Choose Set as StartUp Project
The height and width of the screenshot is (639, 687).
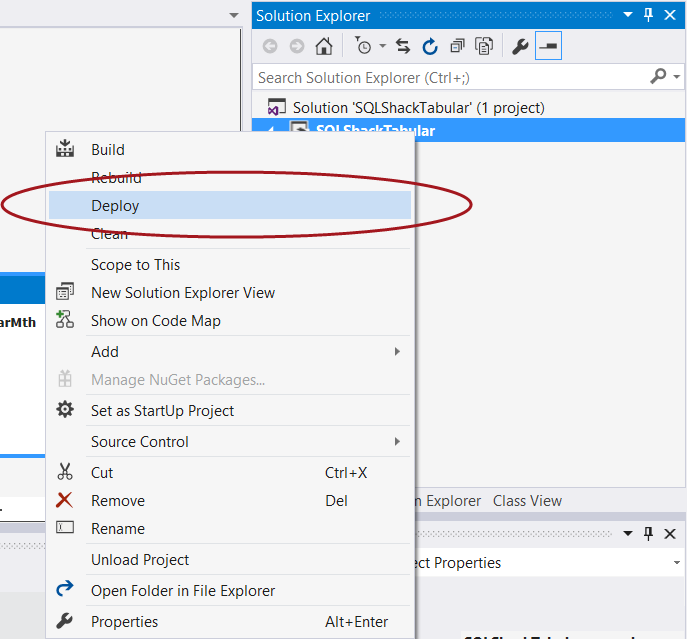[x=230, y=411]
